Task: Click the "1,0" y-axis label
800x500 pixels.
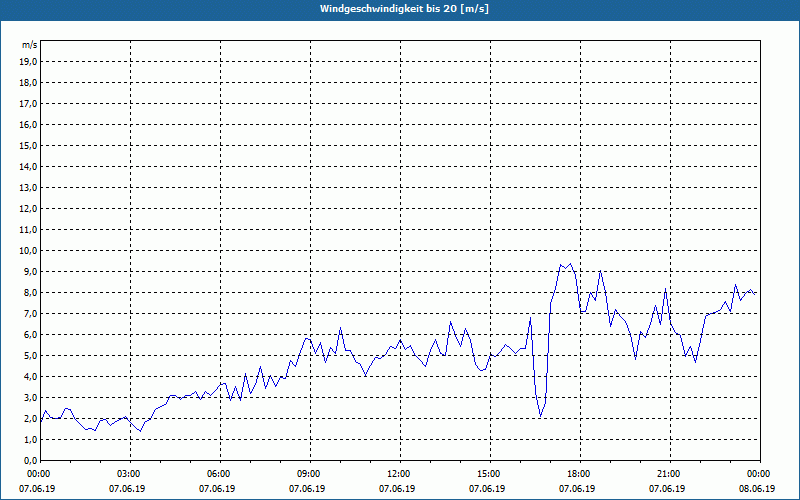Action: tap(30, 440)
